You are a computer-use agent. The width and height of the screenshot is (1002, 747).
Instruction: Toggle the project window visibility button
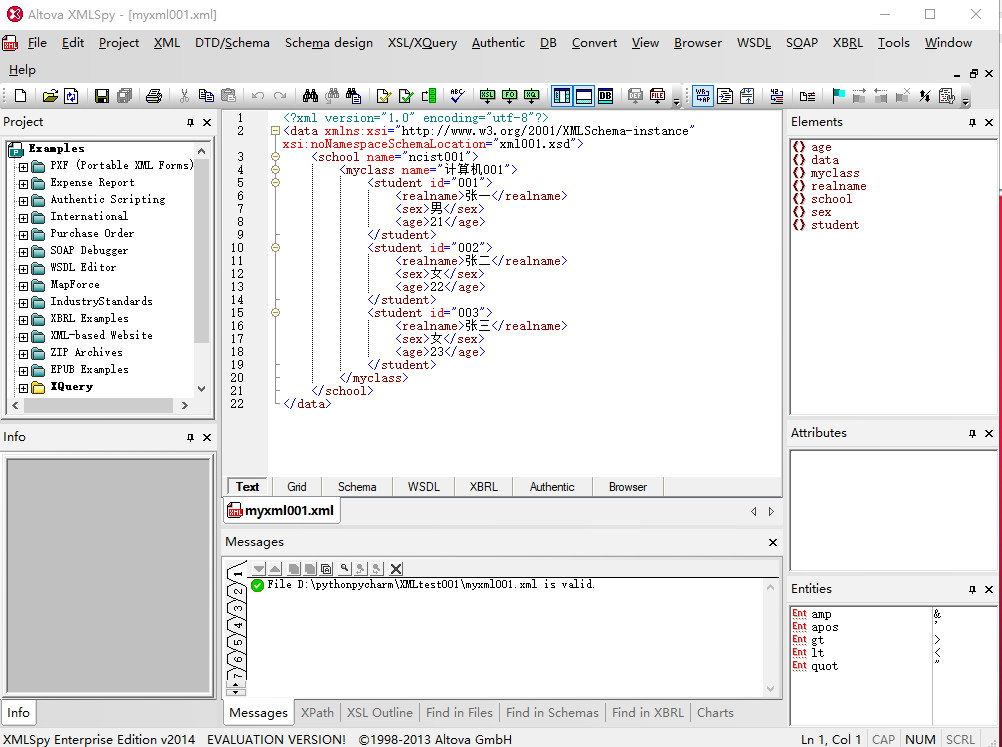[562, 96]
